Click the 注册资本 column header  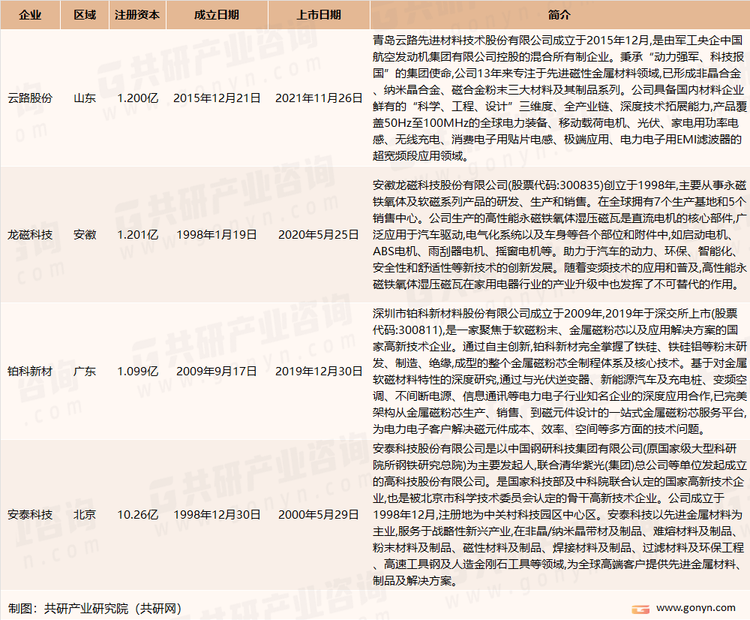[x=137, y=15]
